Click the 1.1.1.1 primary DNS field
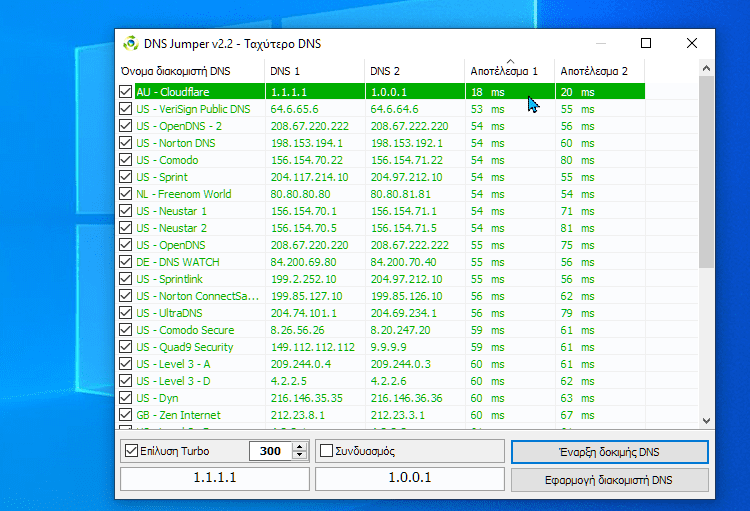 [215, 478]
